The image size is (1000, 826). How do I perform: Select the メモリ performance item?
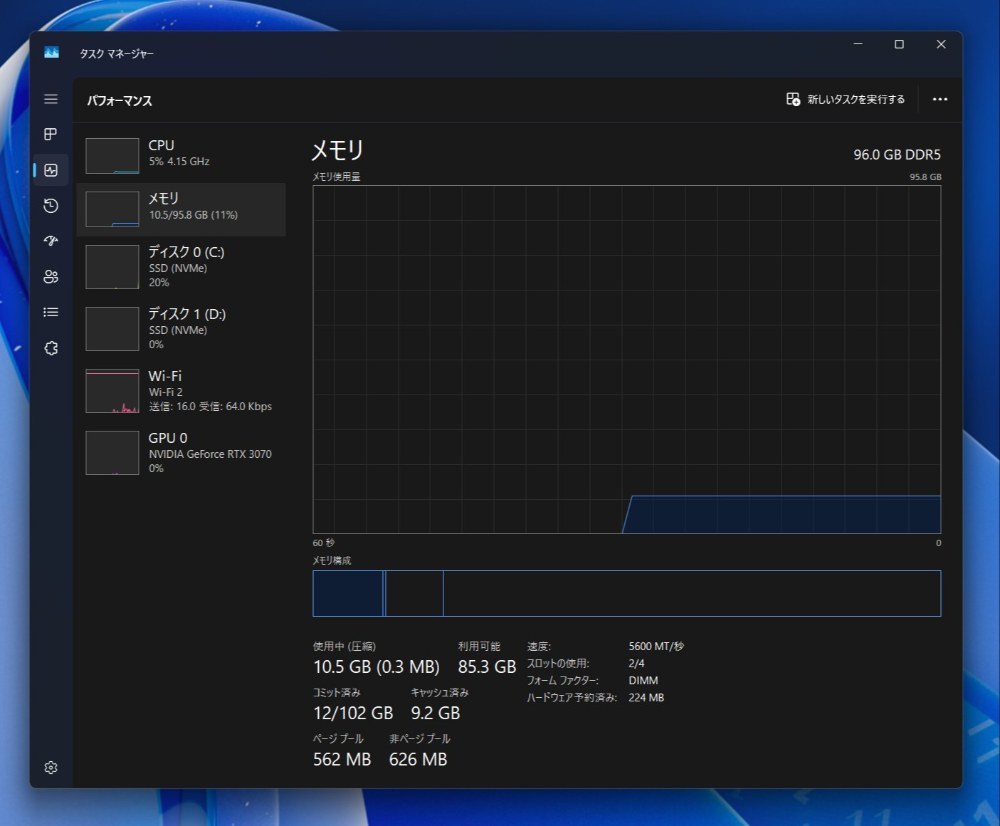(181, 209)
